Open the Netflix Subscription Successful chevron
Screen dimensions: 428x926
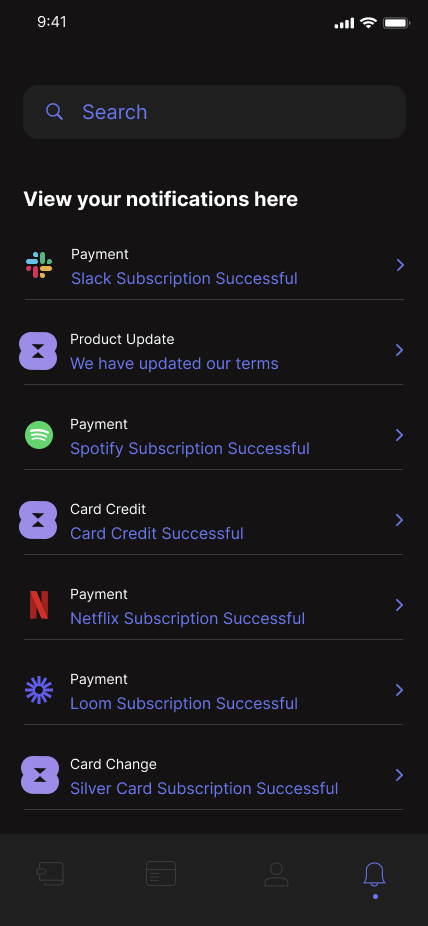pyautogui.click(x=400, y=605)
